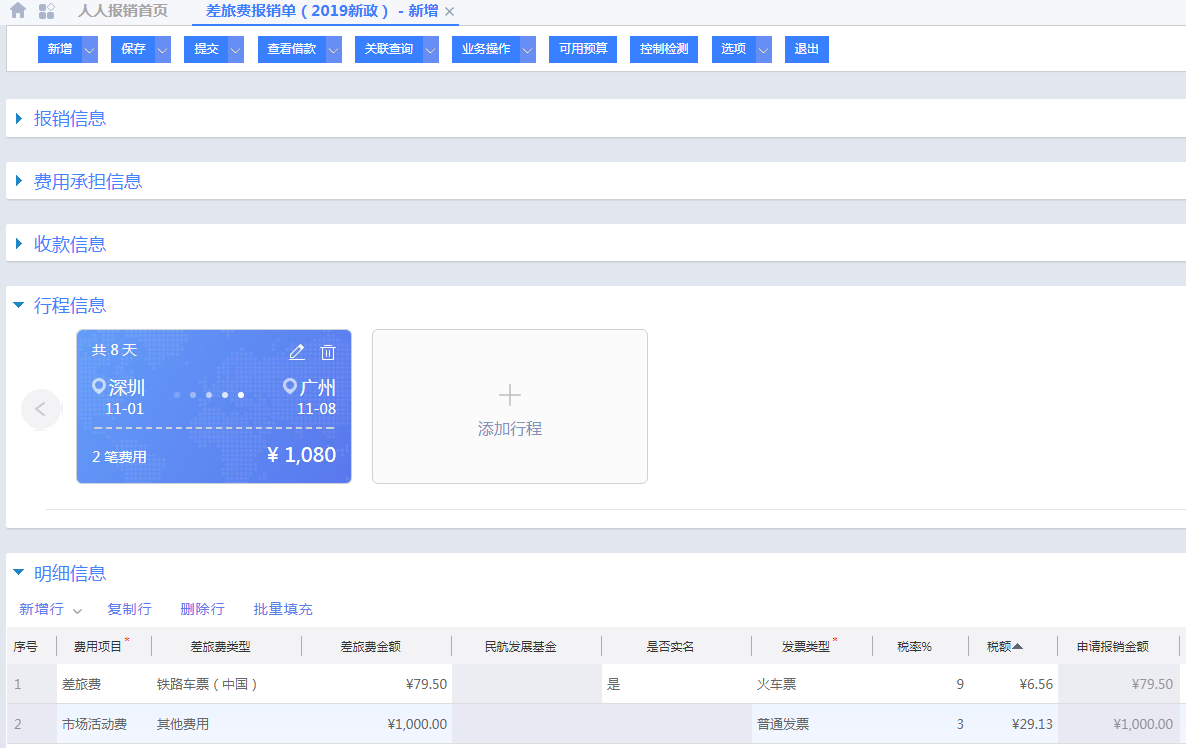
Task: Click the 提交 button
Action: 206,49
